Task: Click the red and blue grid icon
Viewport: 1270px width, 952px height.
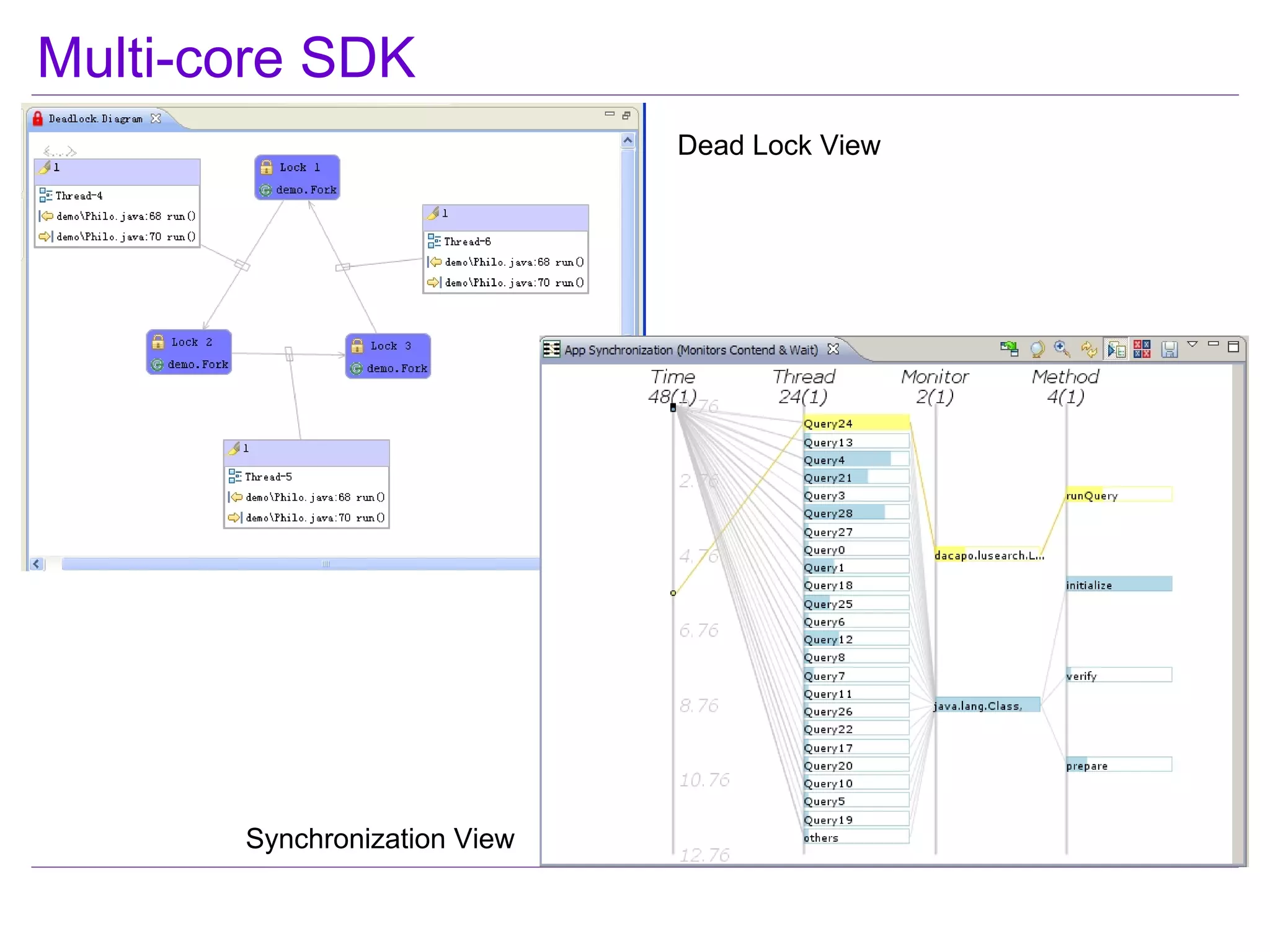Action: click(1142, 350)
